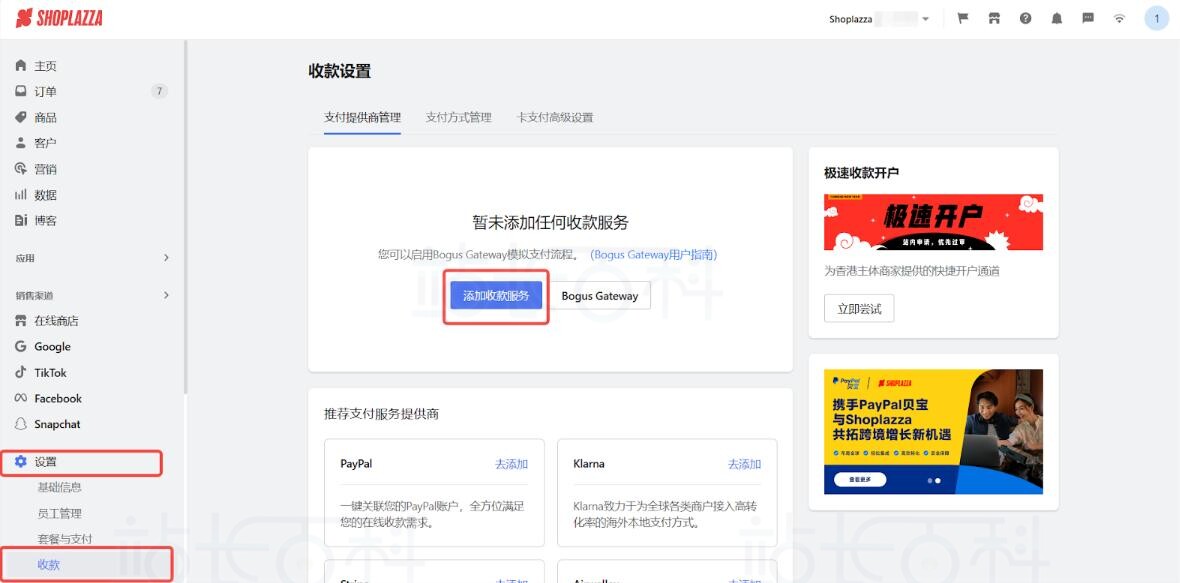Open the 极速开户 red banner

[933, 222]
